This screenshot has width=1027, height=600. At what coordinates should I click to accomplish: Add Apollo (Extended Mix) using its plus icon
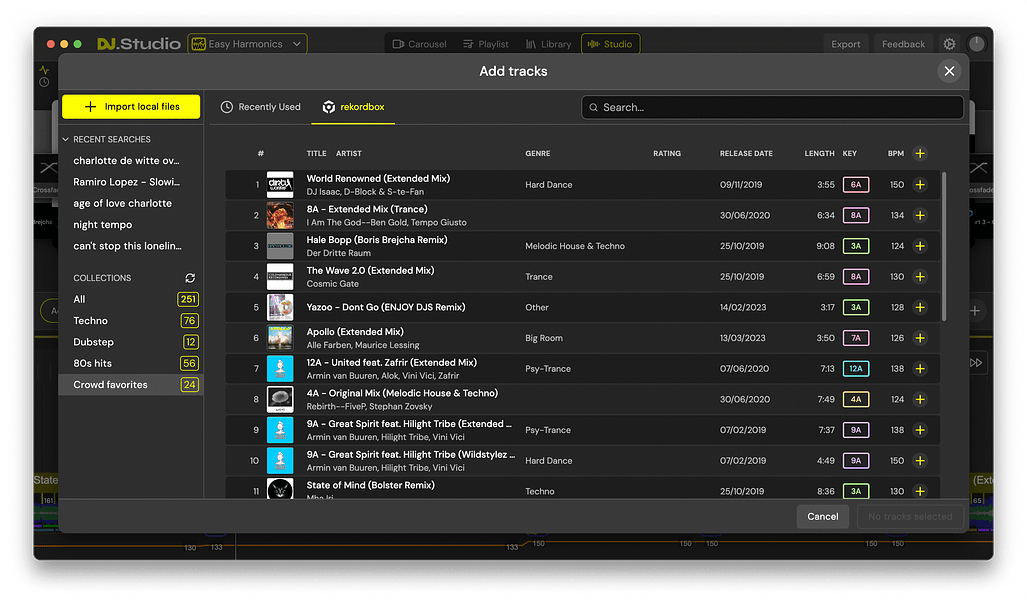coord(920,338)
